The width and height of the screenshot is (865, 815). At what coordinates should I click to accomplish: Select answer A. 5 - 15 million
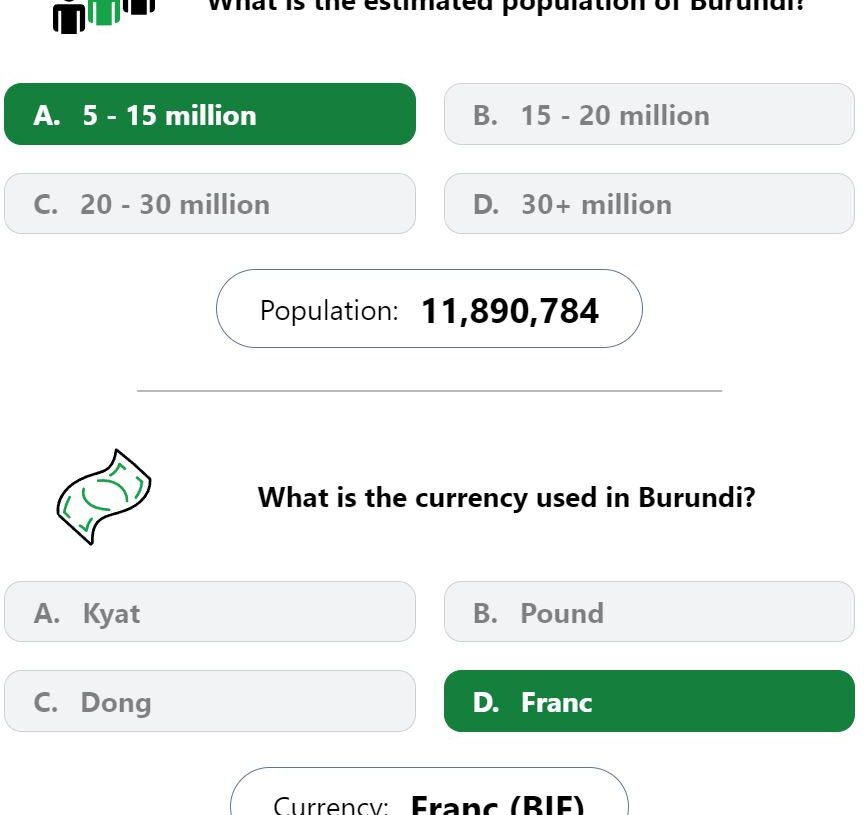210,114
